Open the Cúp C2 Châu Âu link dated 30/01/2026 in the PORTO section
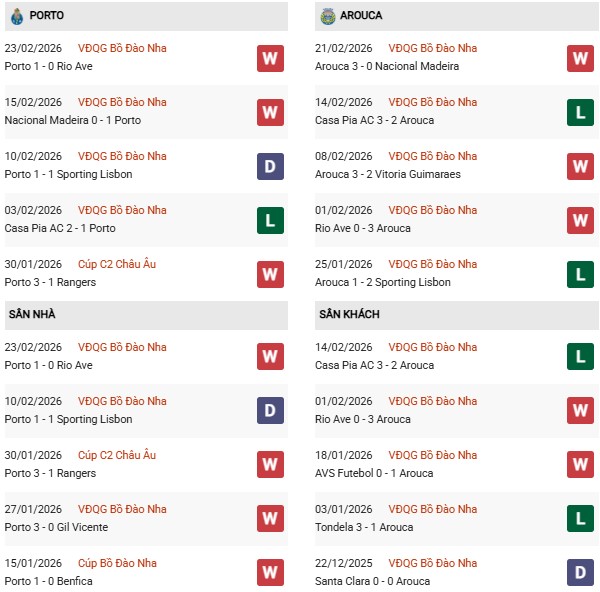This screenshot has width=600, height=592. click(117, 264)
